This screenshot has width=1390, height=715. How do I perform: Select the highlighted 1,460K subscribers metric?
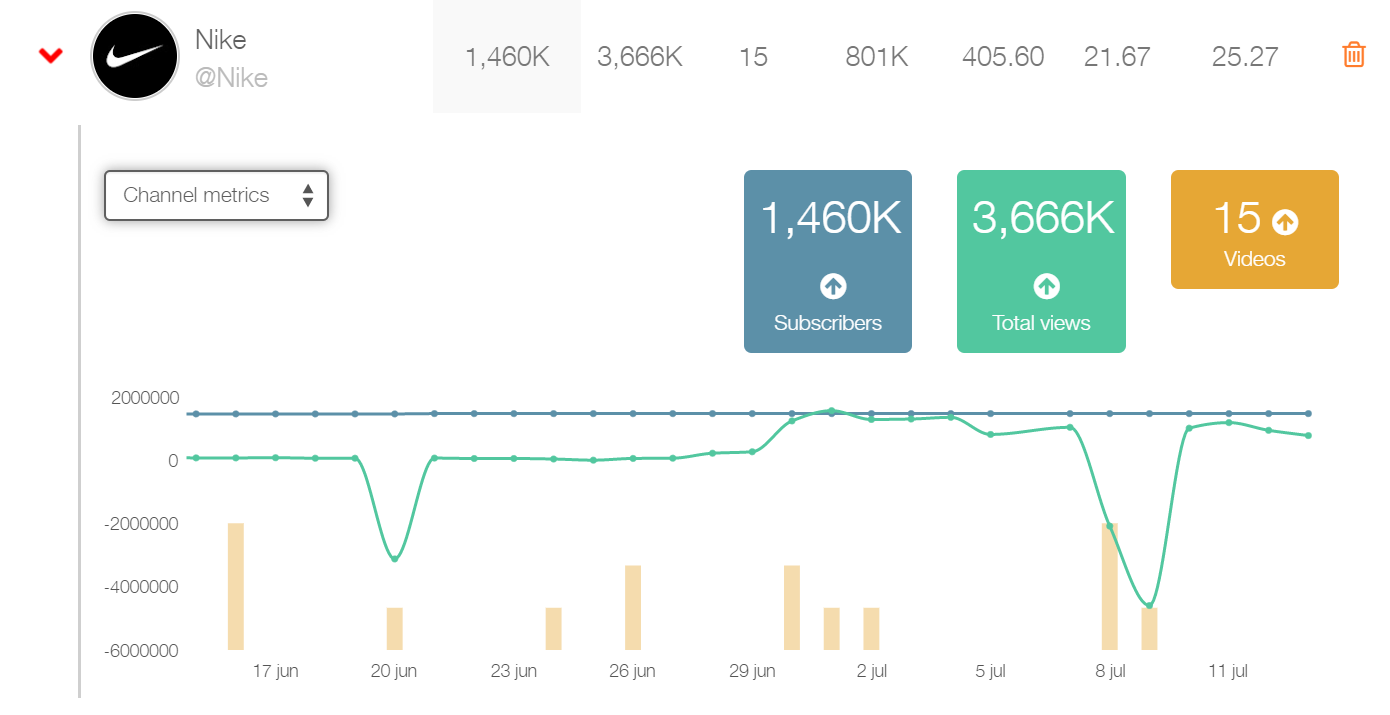(506, 57)
